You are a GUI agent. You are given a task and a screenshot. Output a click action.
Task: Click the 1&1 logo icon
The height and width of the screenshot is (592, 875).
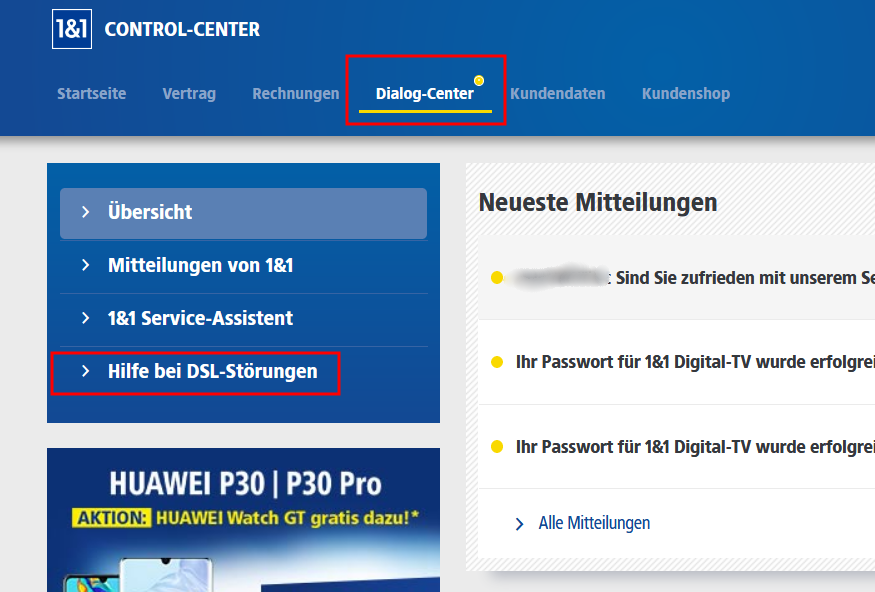[x=72, y=29]
